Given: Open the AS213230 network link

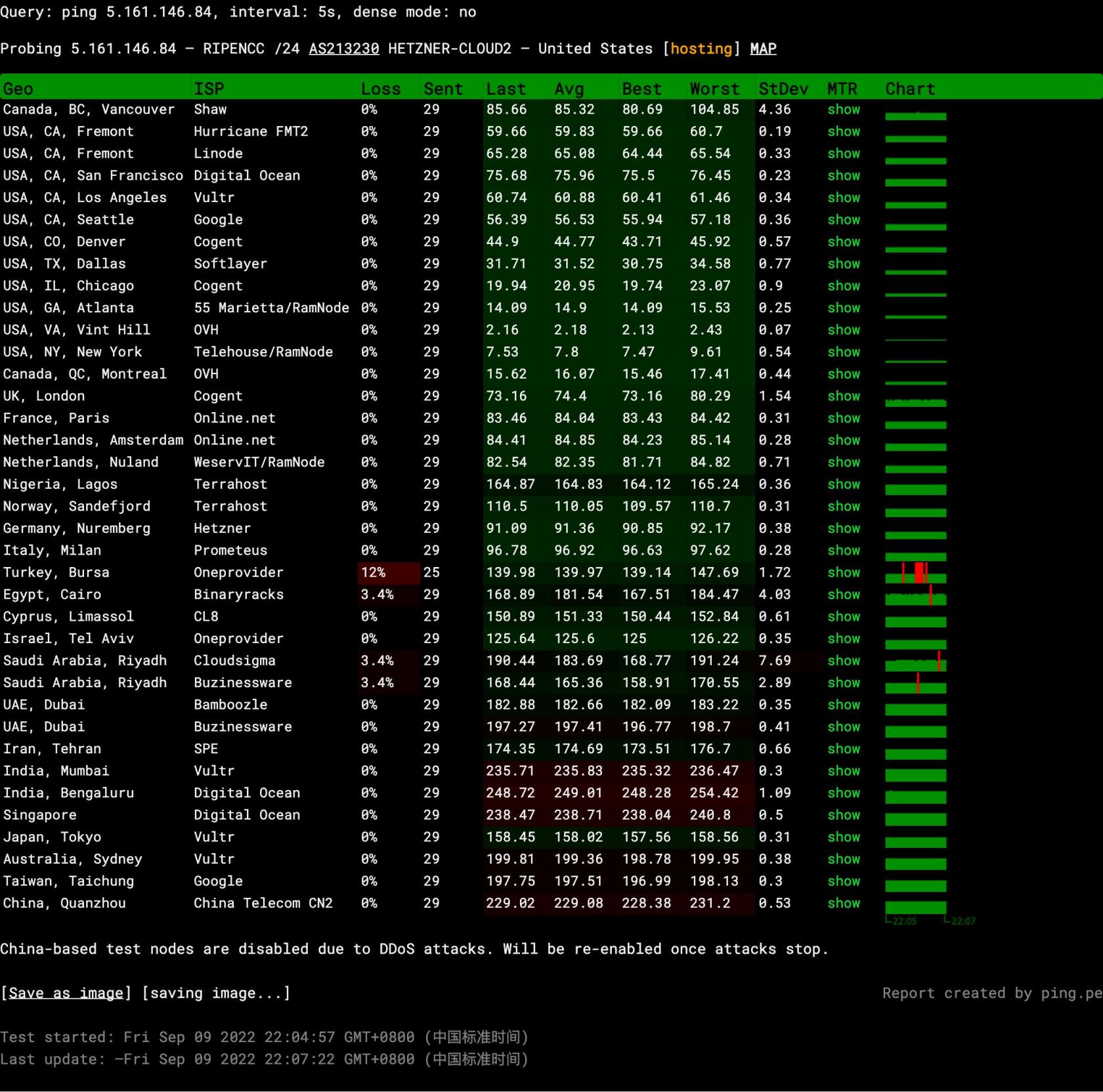Looking at the screenshot, I should [x=344, y=49].
